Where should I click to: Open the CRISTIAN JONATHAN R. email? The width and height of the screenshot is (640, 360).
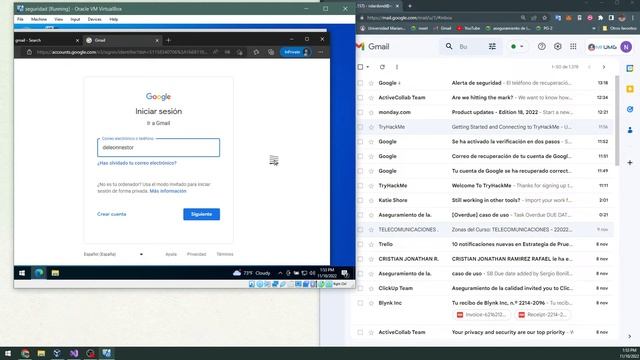pyautogui.click(x=484, y=259)
